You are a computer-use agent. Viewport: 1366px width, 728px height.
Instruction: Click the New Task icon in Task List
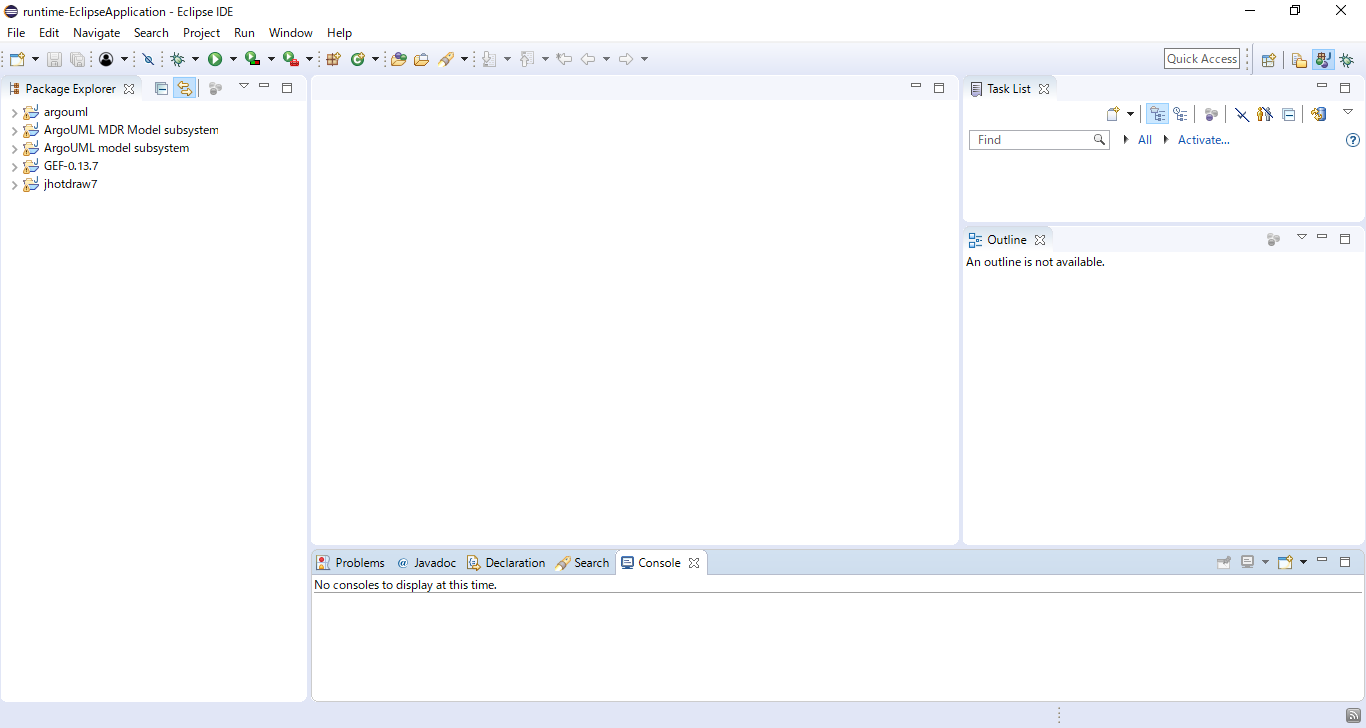(1113, 114)
